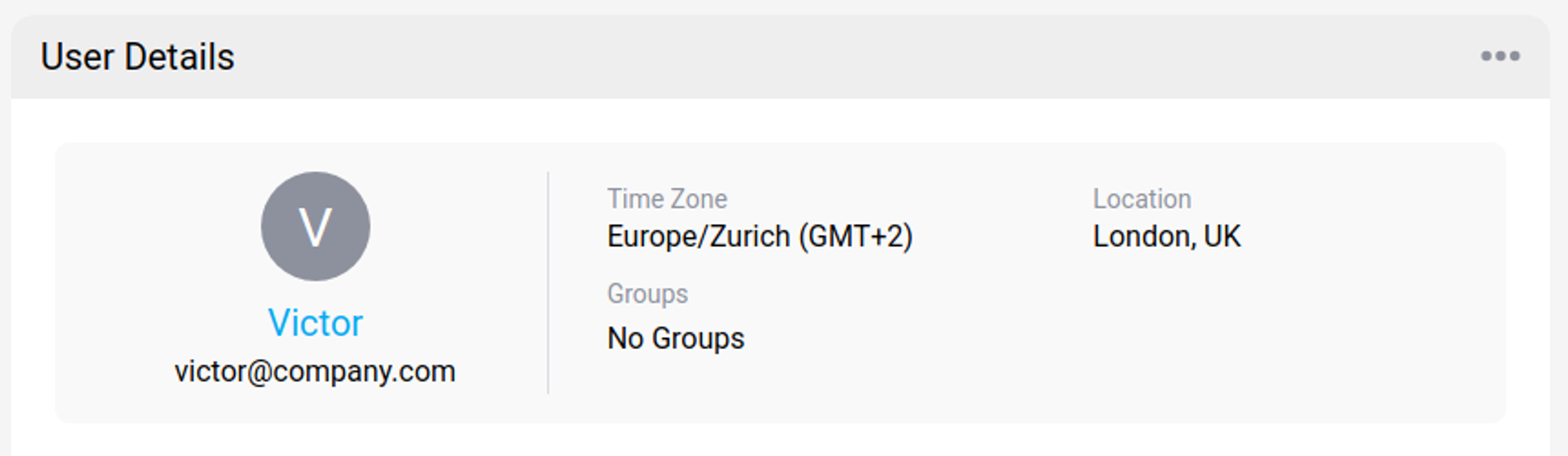Open the Victor profile link
1568x456 pixels.
pyautogui.click(x=315, y=323)
